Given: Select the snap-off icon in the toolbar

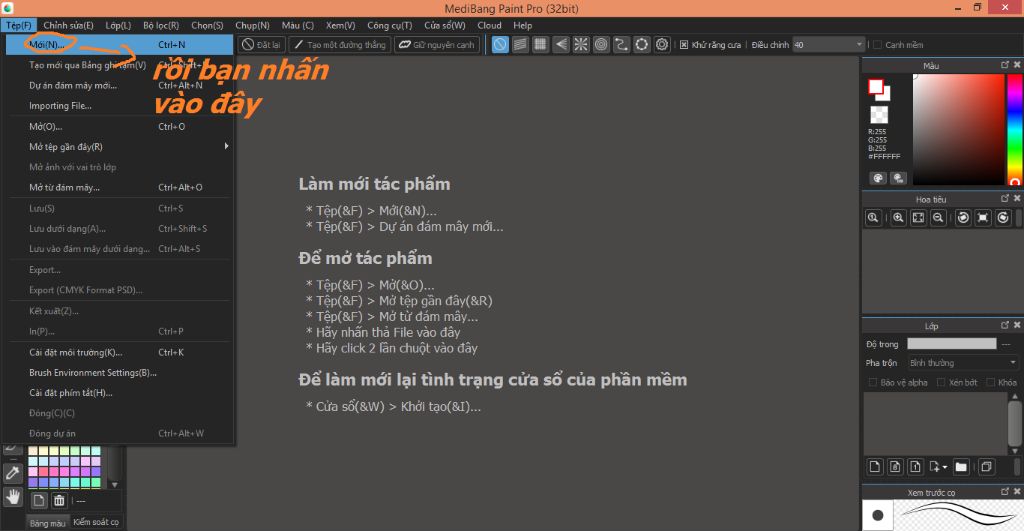Looking at the screenshot, I should (x=500, y=44).
